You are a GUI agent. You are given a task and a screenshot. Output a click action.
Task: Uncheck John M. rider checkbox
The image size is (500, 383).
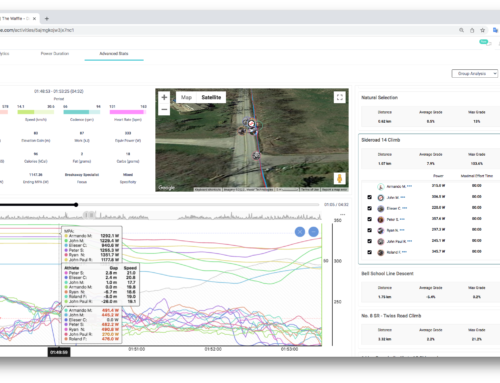[369, 197]
